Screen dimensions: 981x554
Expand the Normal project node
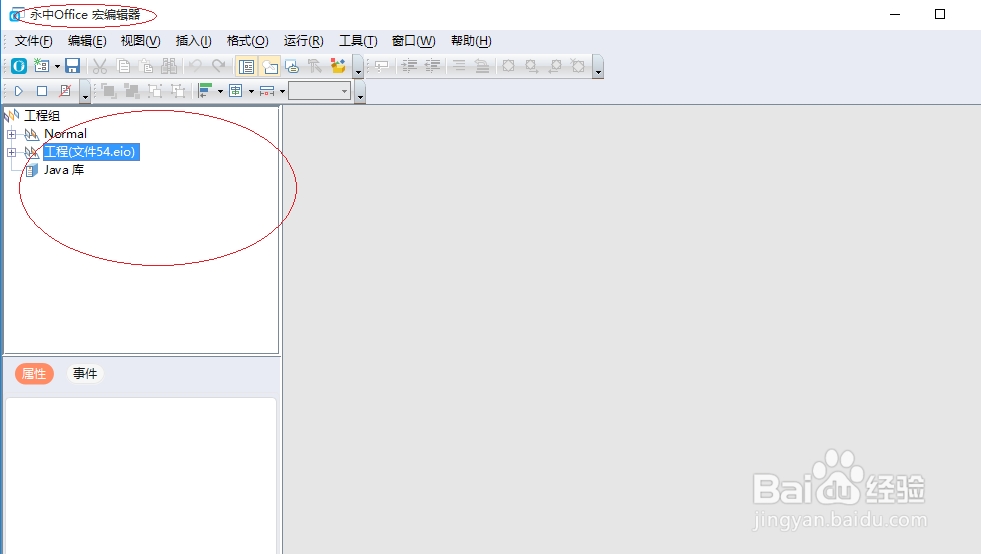coord(11,134)
